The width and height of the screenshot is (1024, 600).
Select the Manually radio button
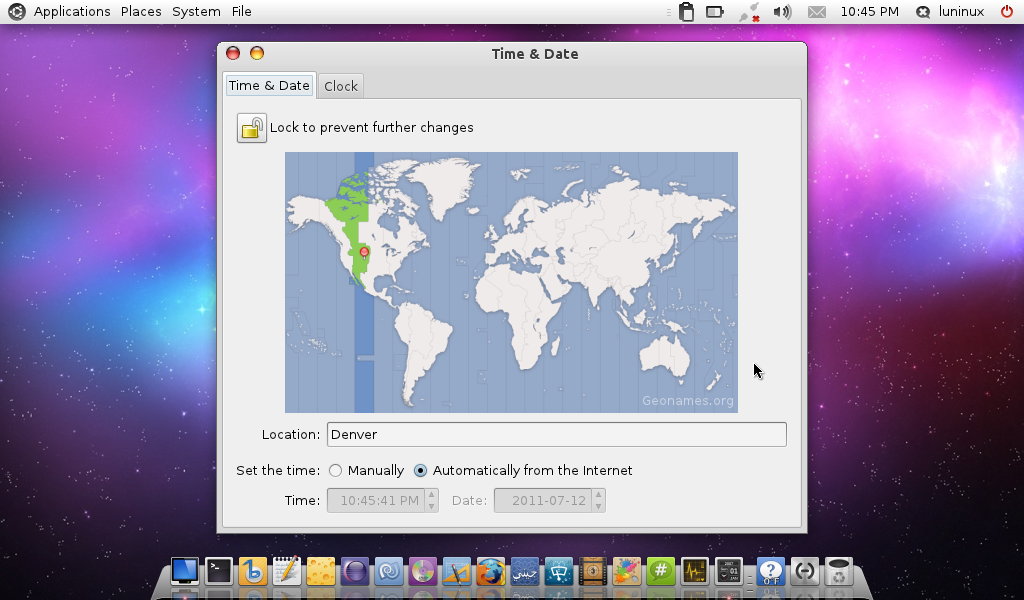point(336,470)
